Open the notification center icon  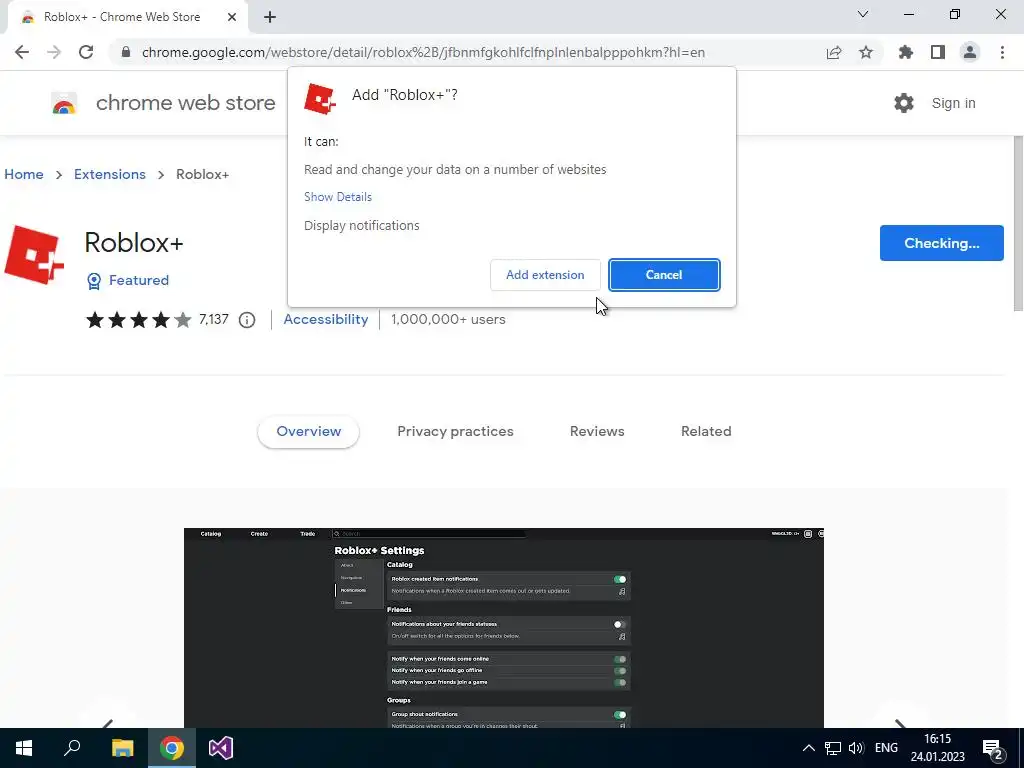tap(993, 748)
